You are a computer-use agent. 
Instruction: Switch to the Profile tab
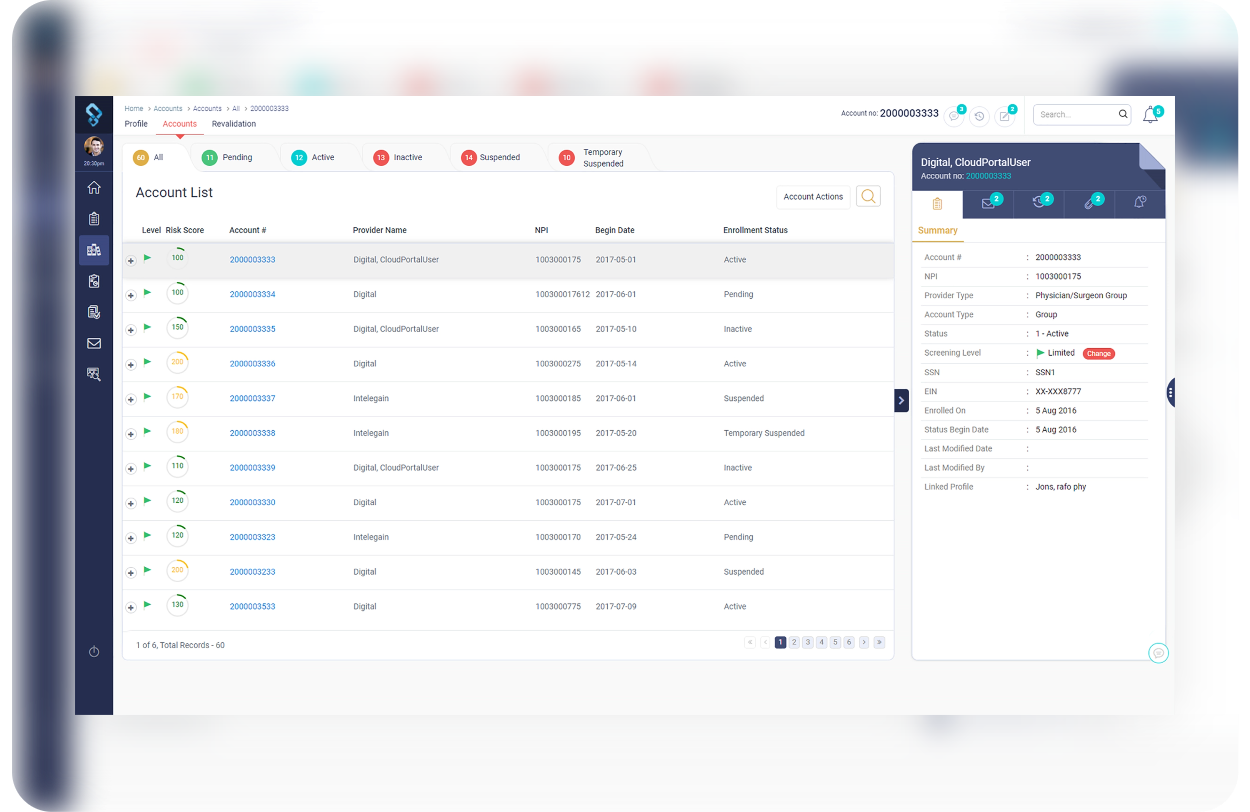point(136,124)
